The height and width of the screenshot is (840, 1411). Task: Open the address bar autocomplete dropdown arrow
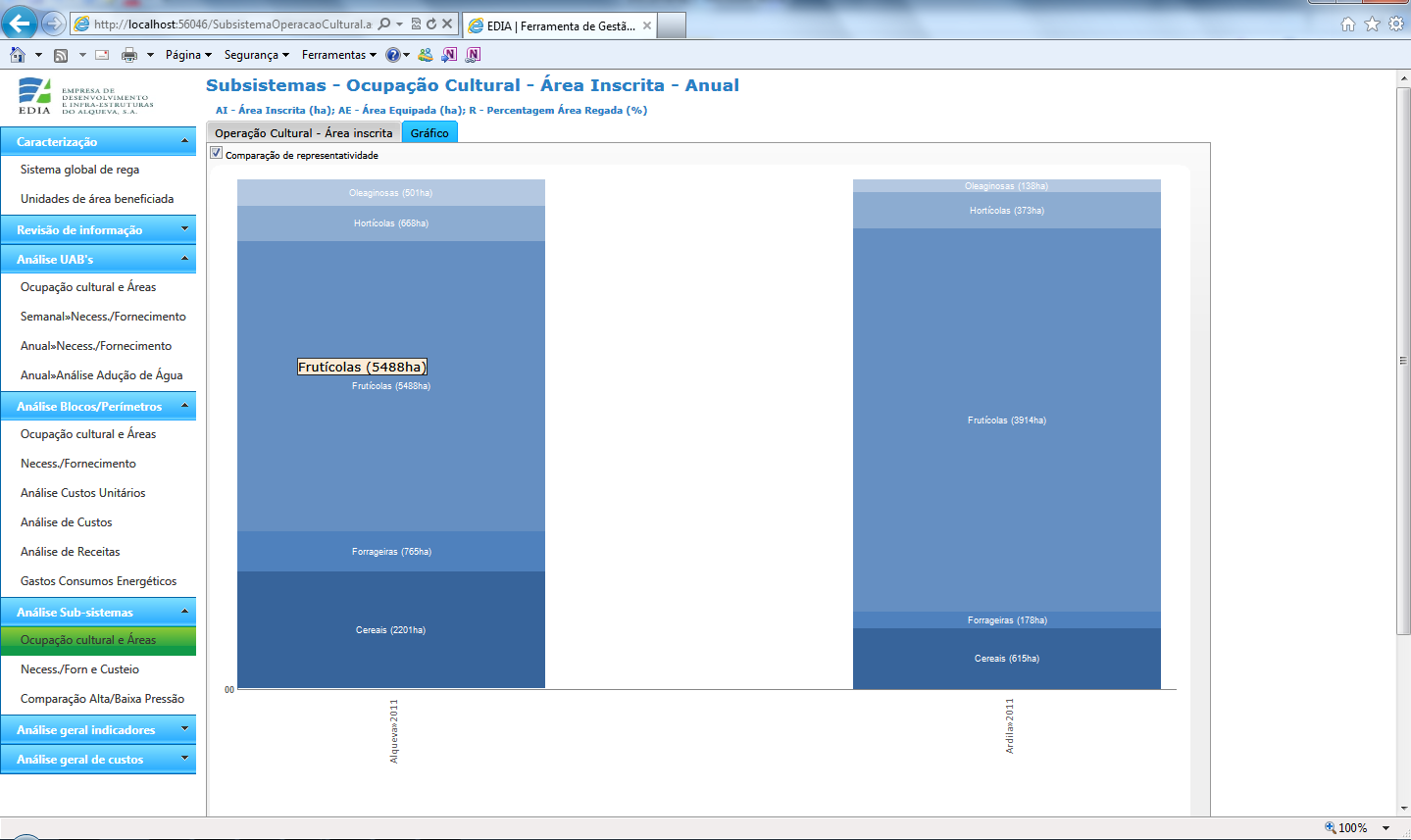[399, 24]
